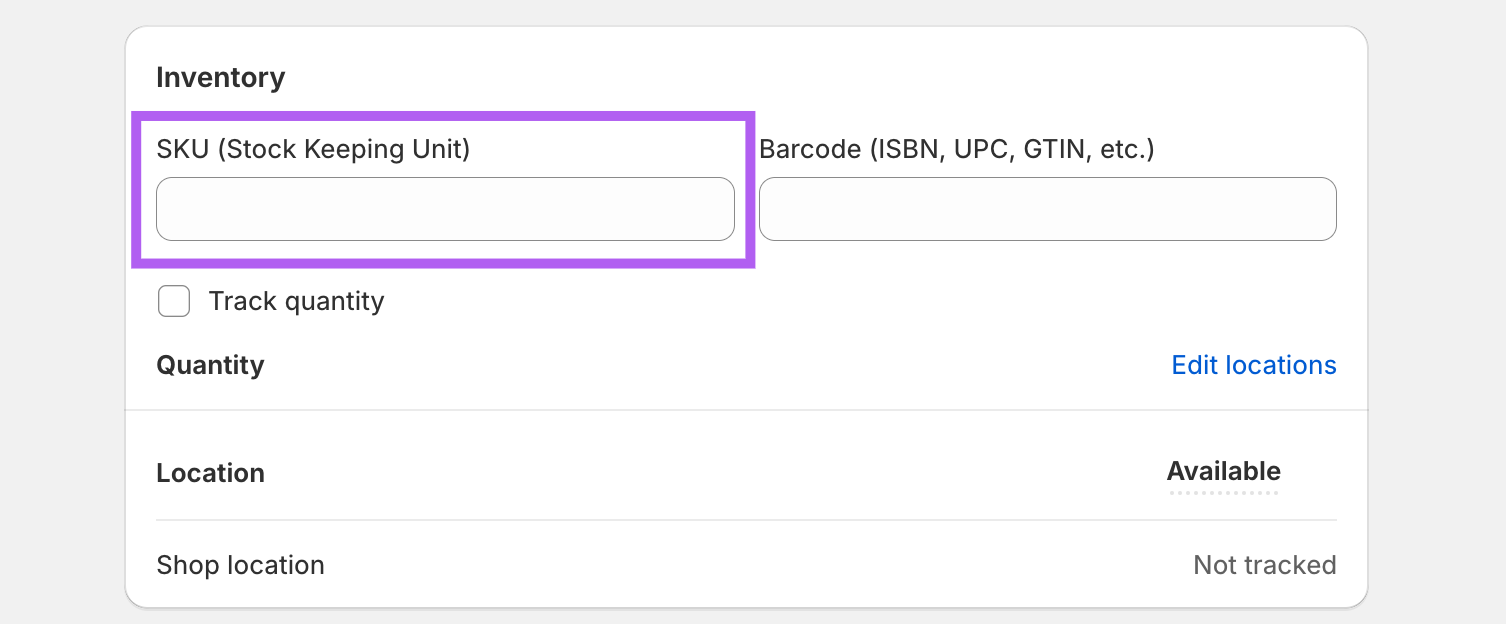Click the "SKU (Stock Keeping Unit)" label
Image resolution: width=1506 pixels, height=624 pixels.
coord(313,149)
